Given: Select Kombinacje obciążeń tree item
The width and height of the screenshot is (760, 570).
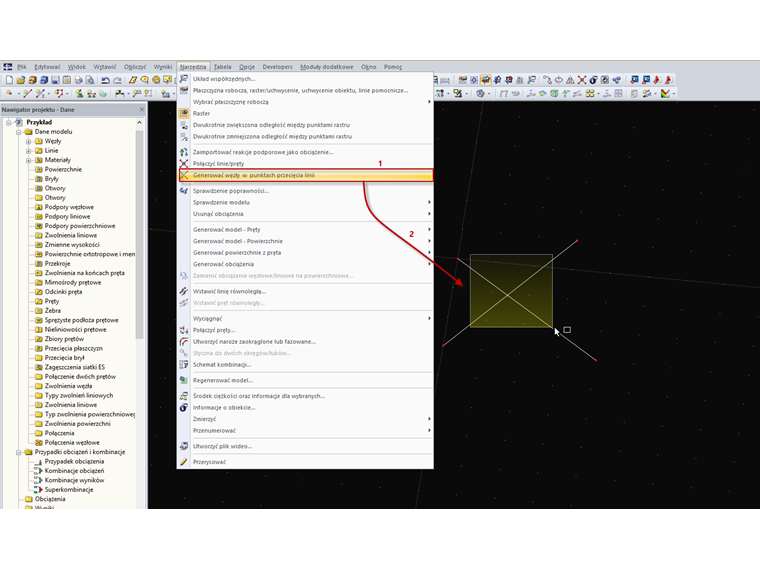Looking at the screenshot, I should coord(75,471).
